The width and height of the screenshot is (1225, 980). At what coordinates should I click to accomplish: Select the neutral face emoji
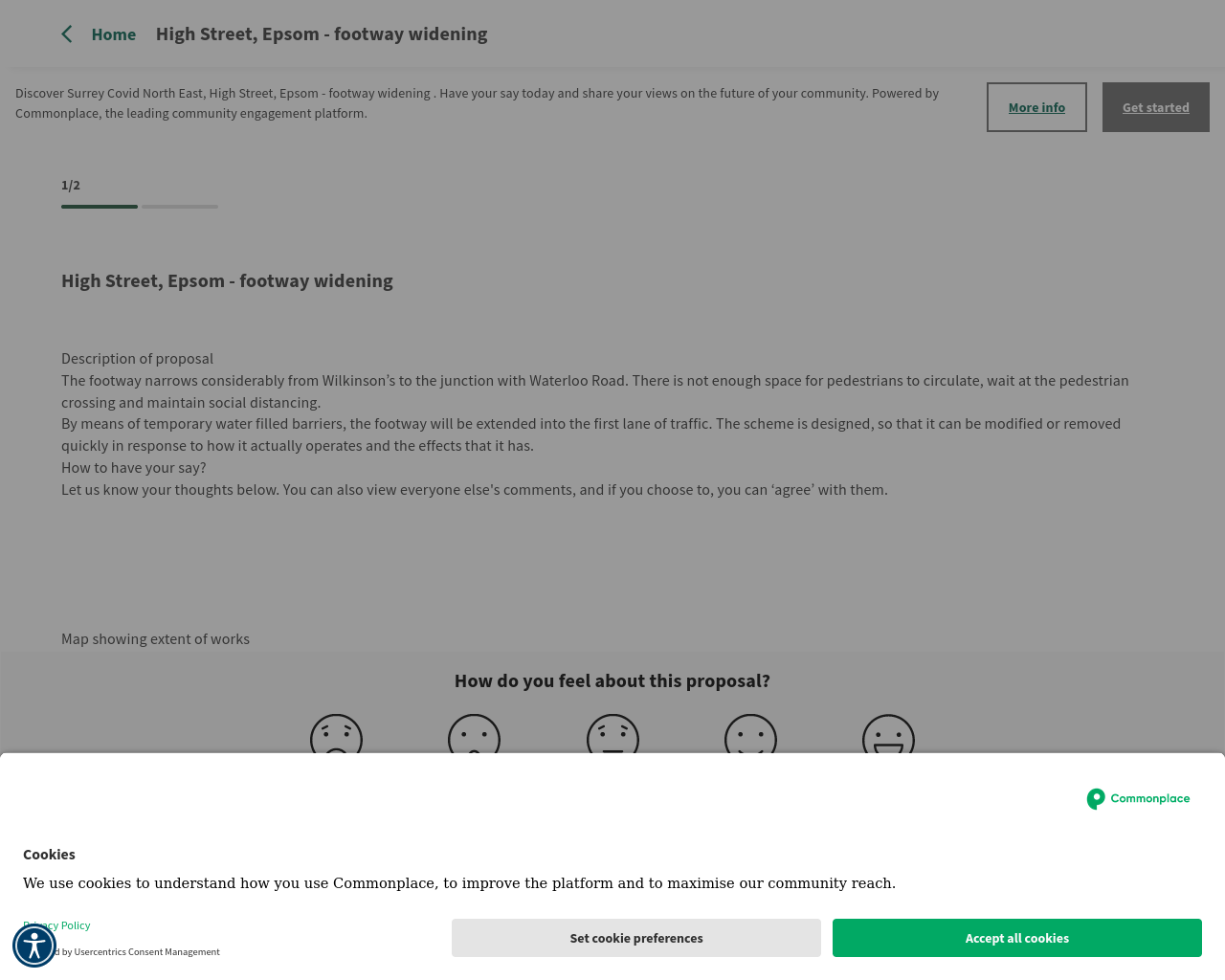tap(612, 734)
